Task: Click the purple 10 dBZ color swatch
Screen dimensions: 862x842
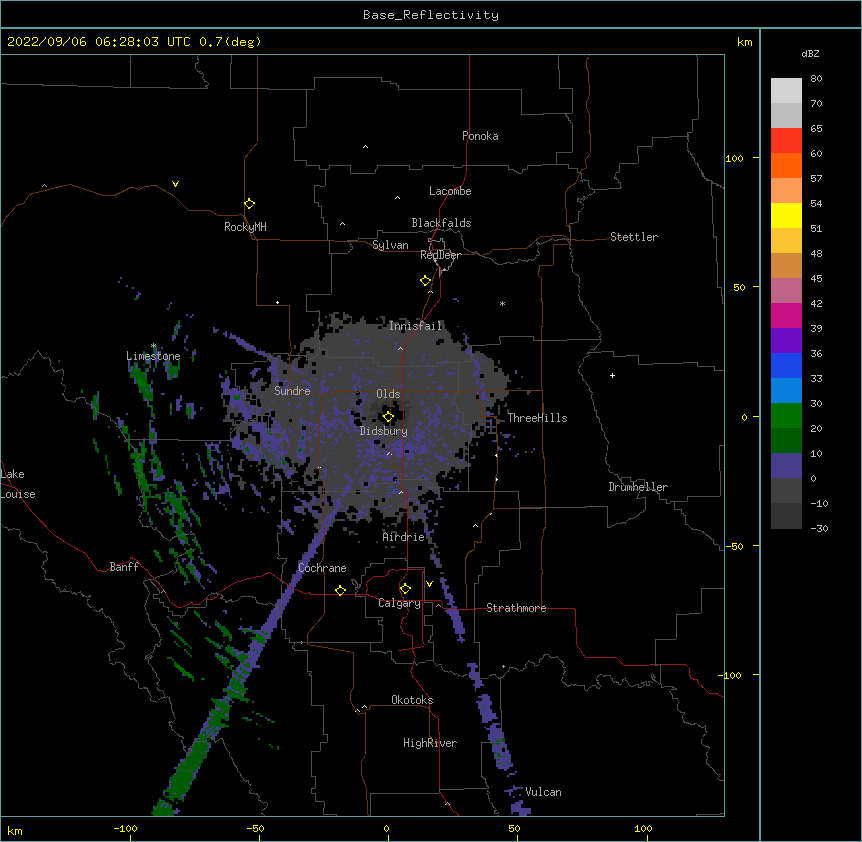Action: click(786, 466)
